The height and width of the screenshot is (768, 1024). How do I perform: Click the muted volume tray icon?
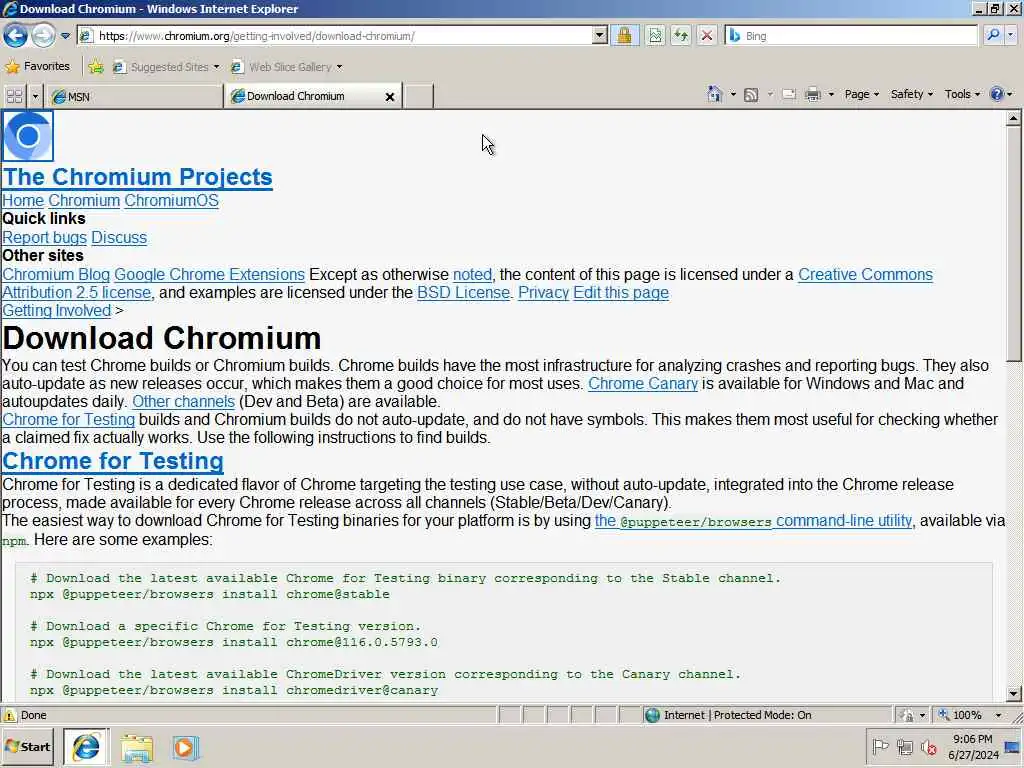(x=929, y=747)
